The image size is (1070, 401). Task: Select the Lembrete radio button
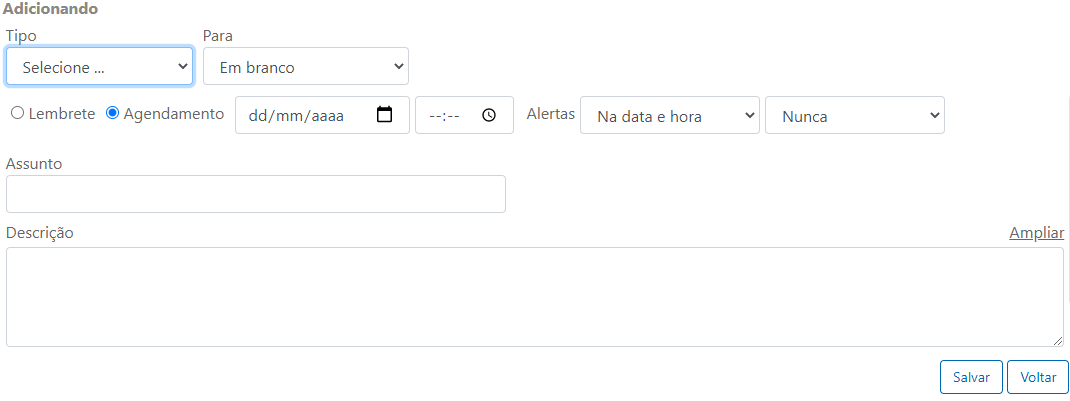click(18, 113)
